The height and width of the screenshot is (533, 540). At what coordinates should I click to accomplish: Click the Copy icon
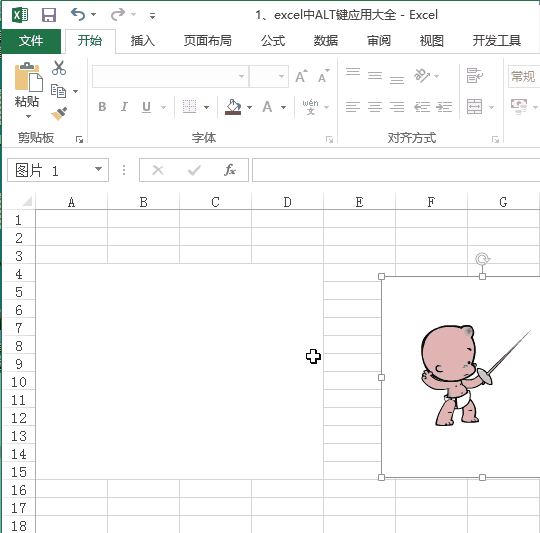click(59, 91)
